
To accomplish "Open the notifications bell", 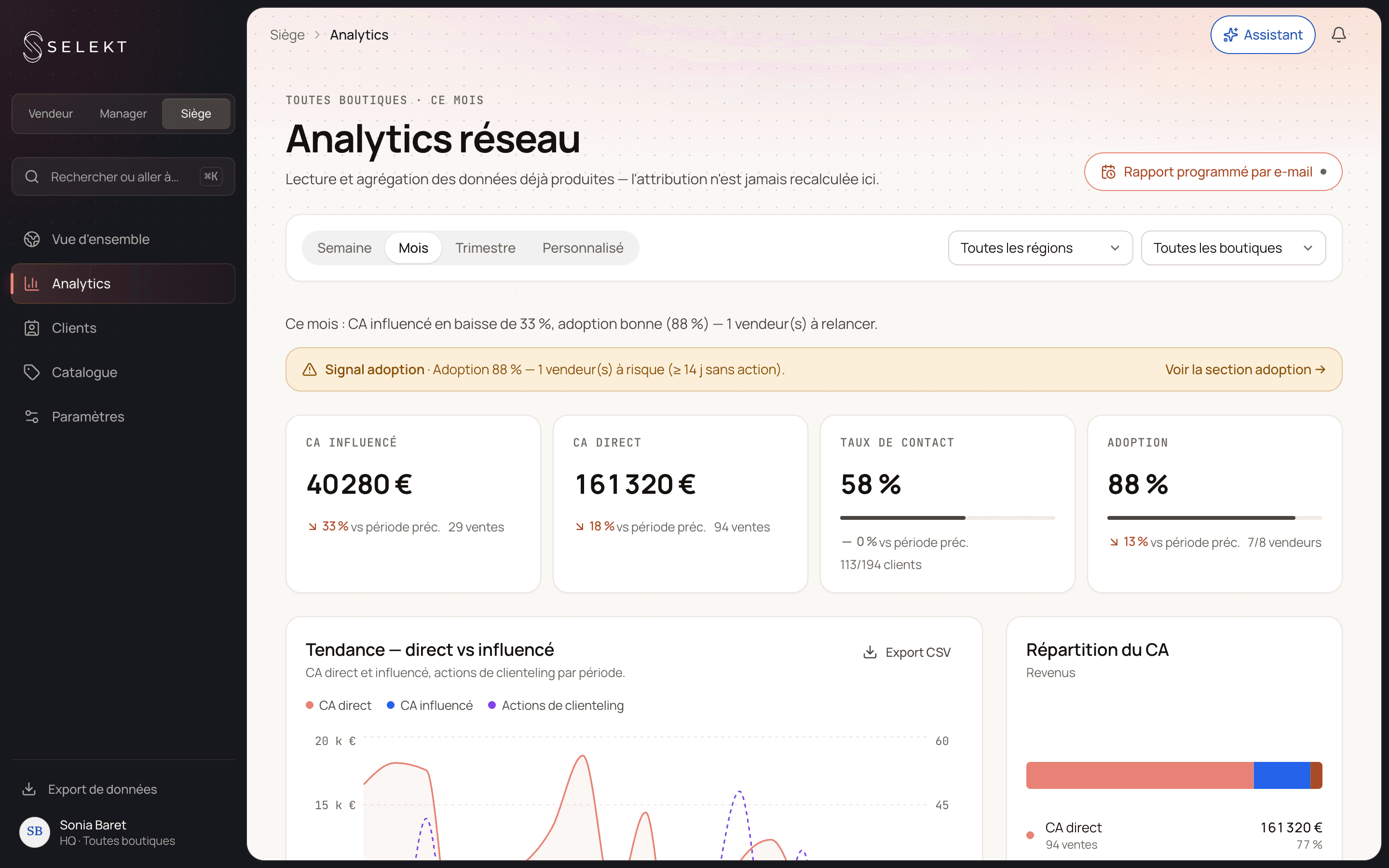I will [x=1338, y=35].
